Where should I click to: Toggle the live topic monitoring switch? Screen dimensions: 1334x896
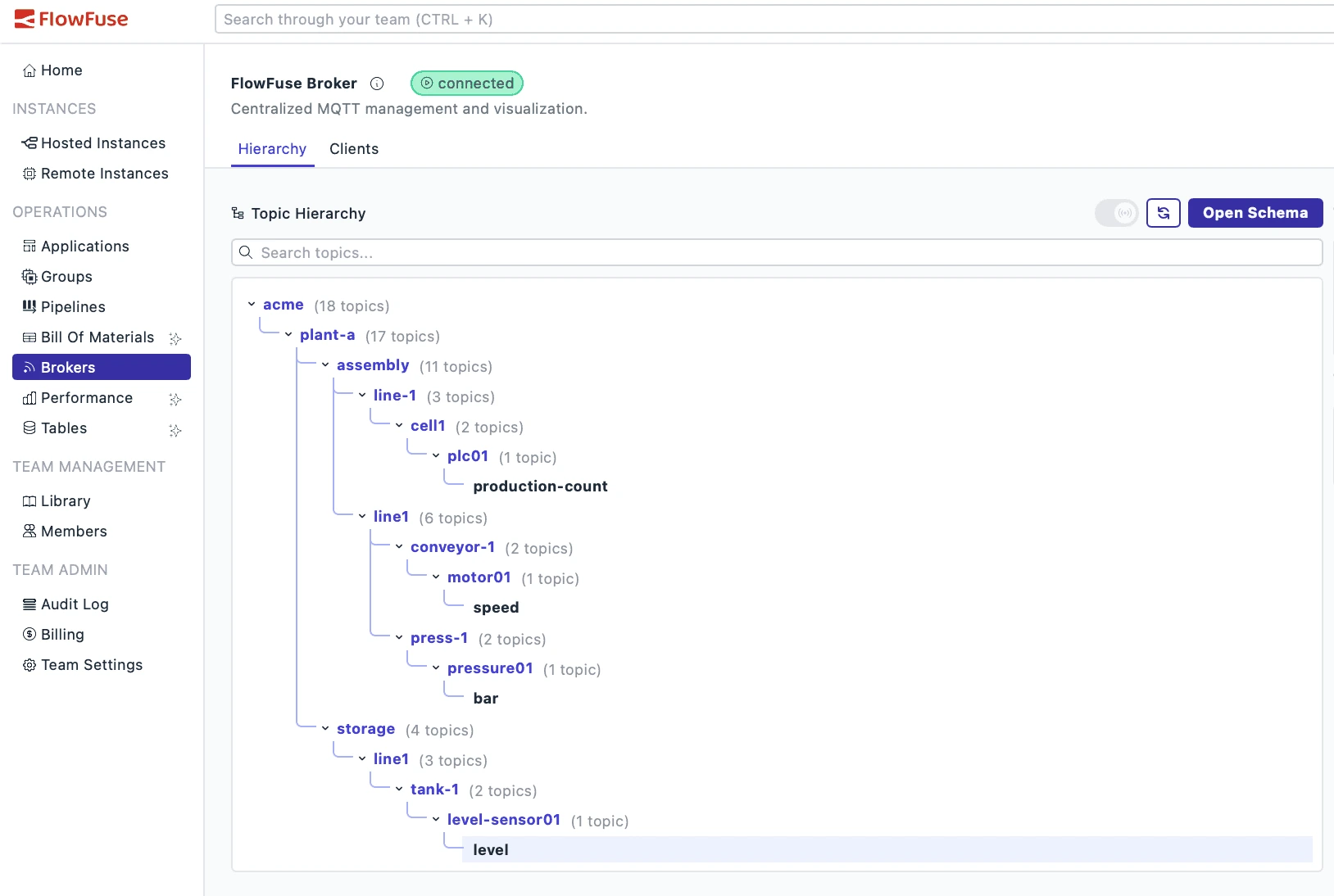point(1117,213)
